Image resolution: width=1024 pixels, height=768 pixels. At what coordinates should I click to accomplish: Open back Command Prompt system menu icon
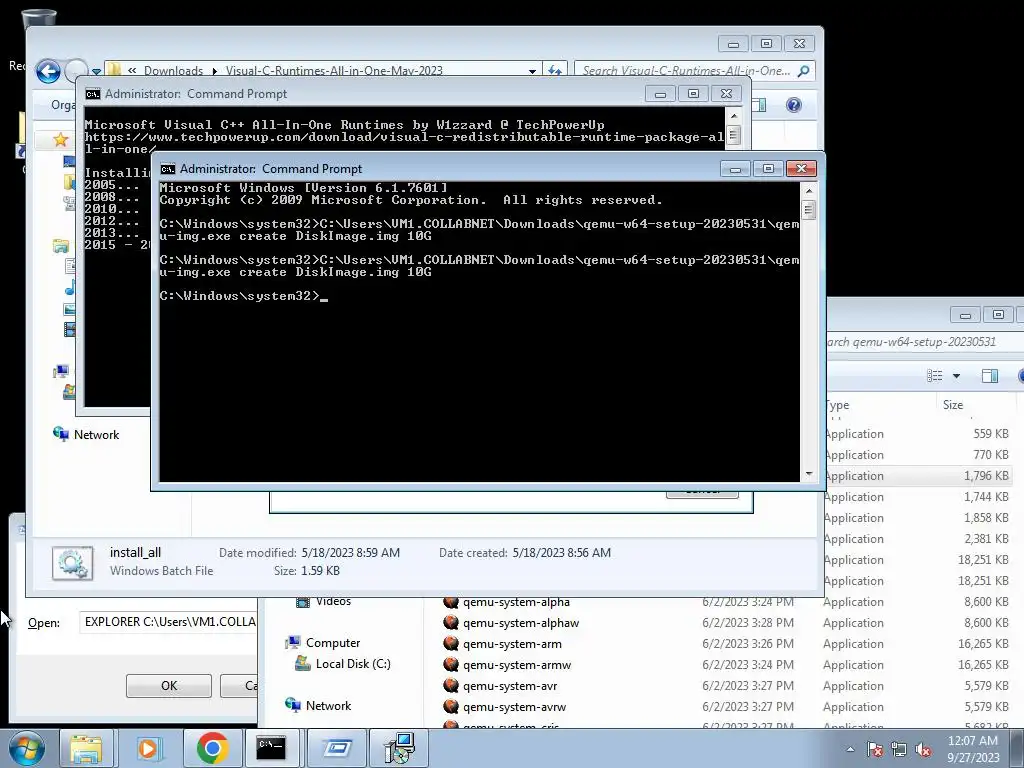pos(93,94)
